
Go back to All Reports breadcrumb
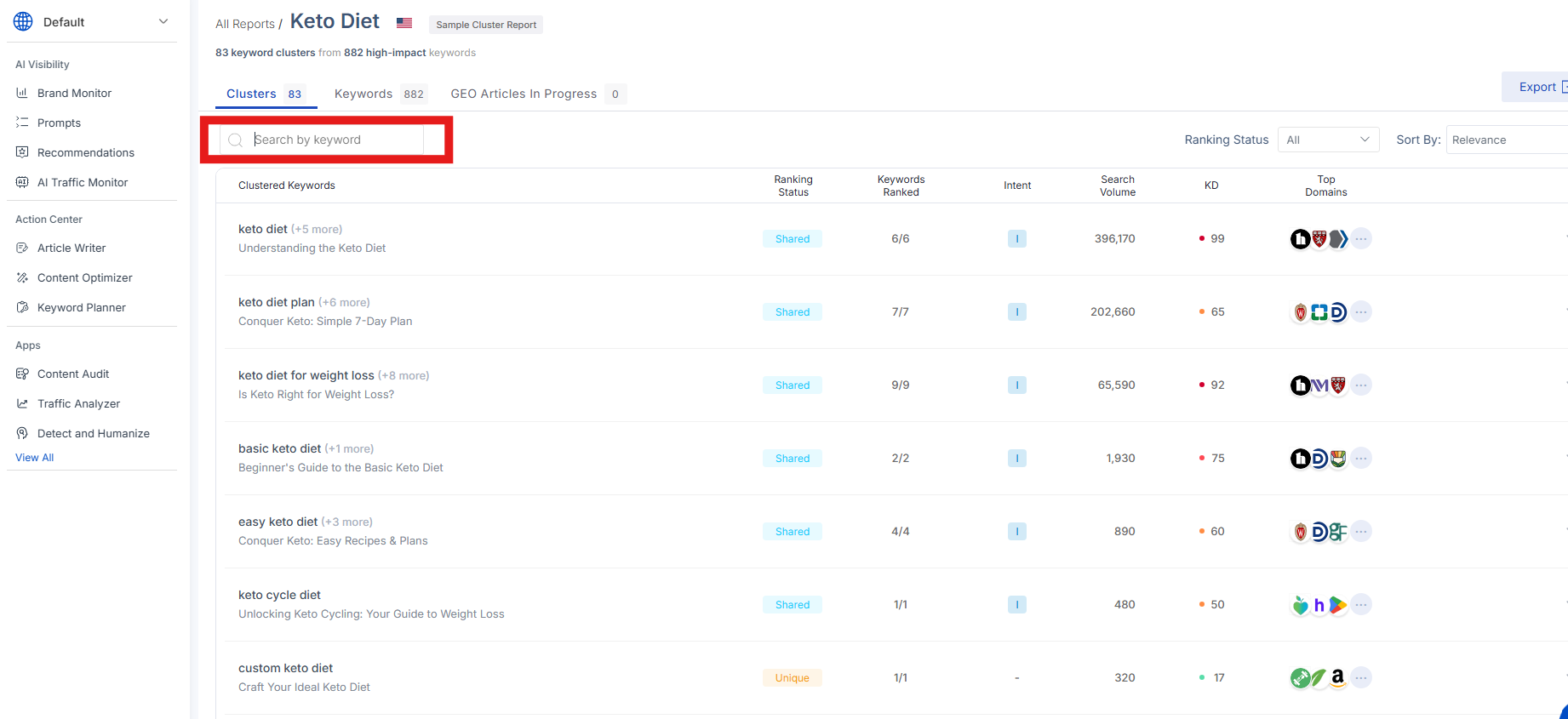[x=245, y=24]
